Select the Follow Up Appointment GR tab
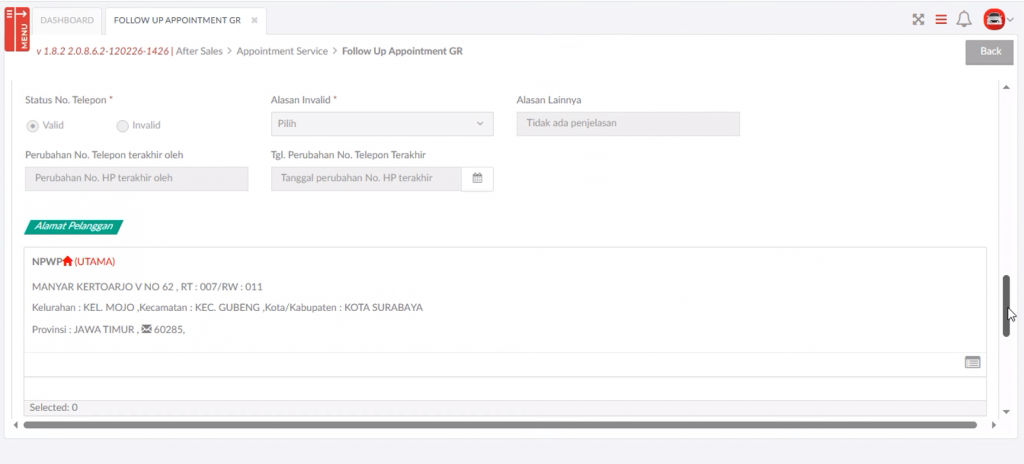The image size is (1024, 464). tap(177, 20)
